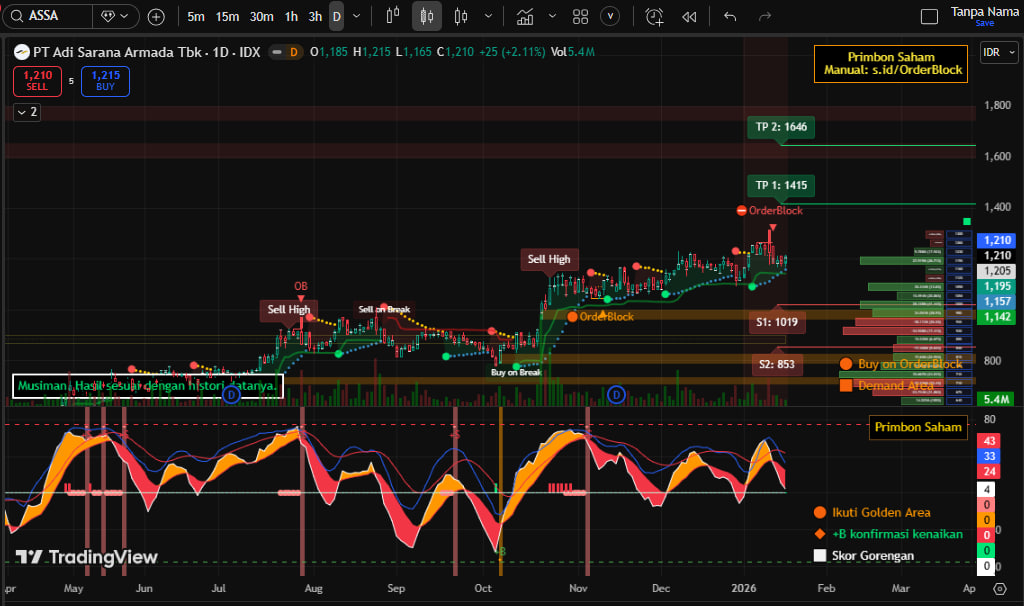This screenshot has width=1024, height=606.
Task: Open the Indicators panel icon
Action: [x=525, y=16]
